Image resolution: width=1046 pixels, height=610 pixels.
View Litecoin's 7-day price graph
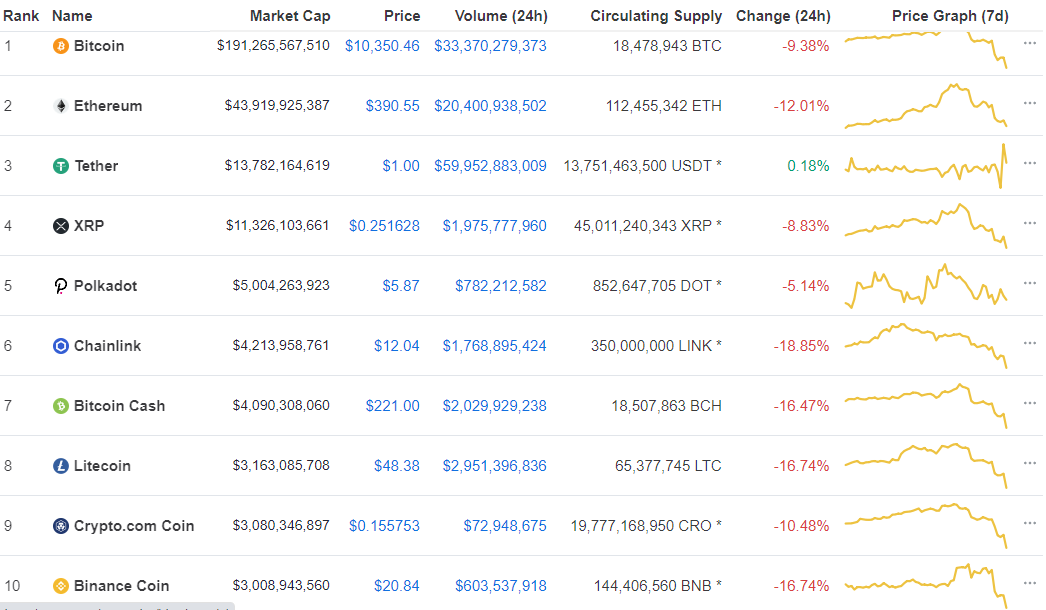click(926, 466)
